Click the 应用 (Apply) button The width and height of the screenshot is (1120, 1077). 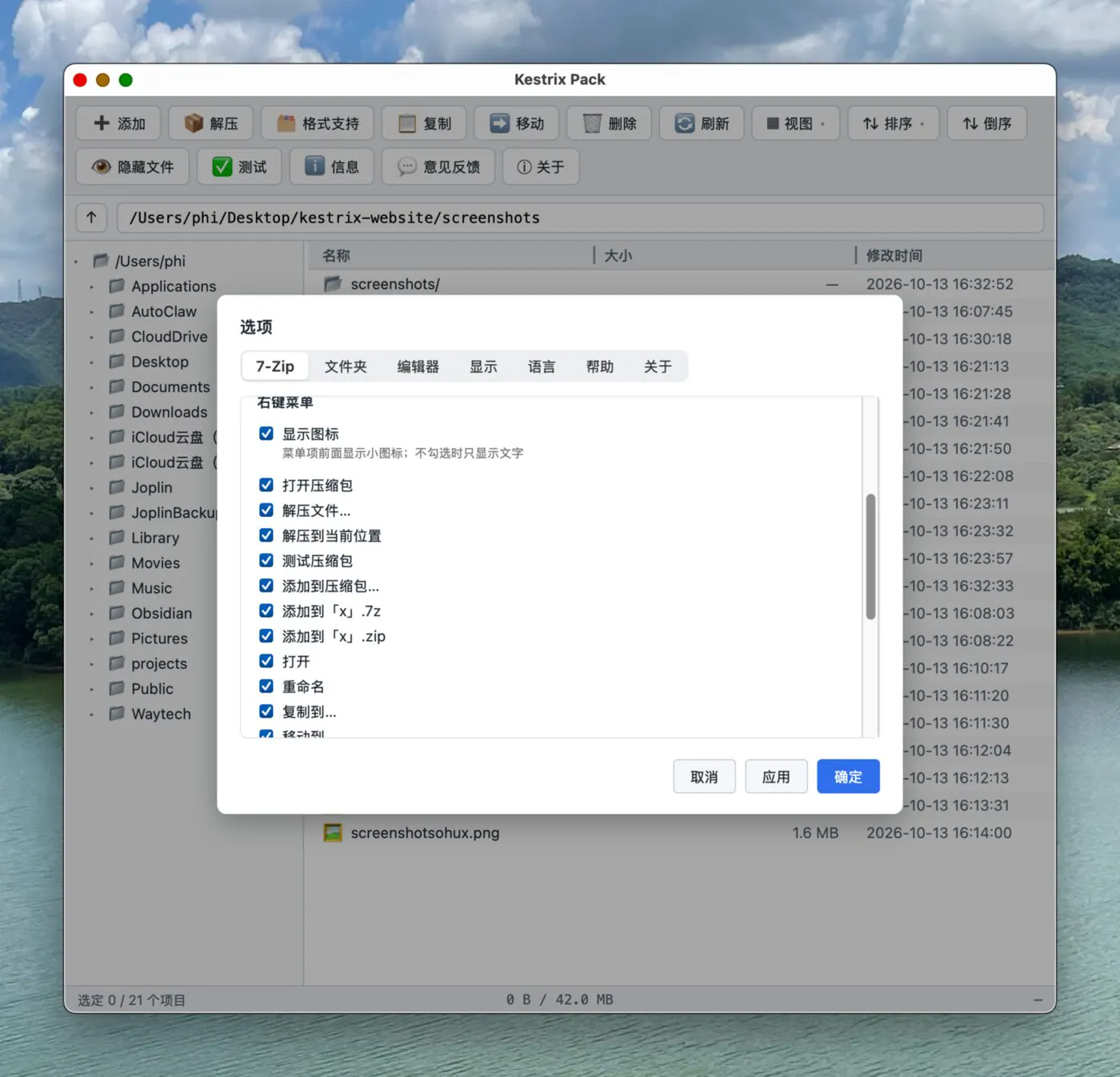(x=776, y=776)
